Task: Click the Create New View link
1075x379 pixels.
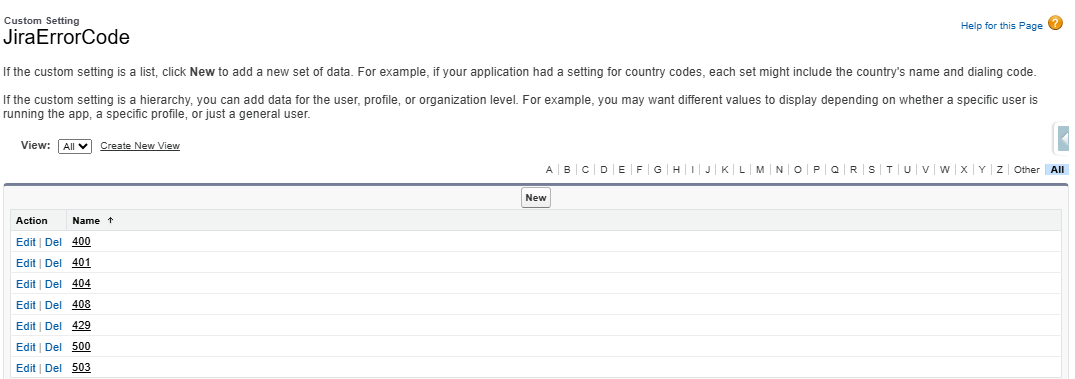Action: point(140,146)
